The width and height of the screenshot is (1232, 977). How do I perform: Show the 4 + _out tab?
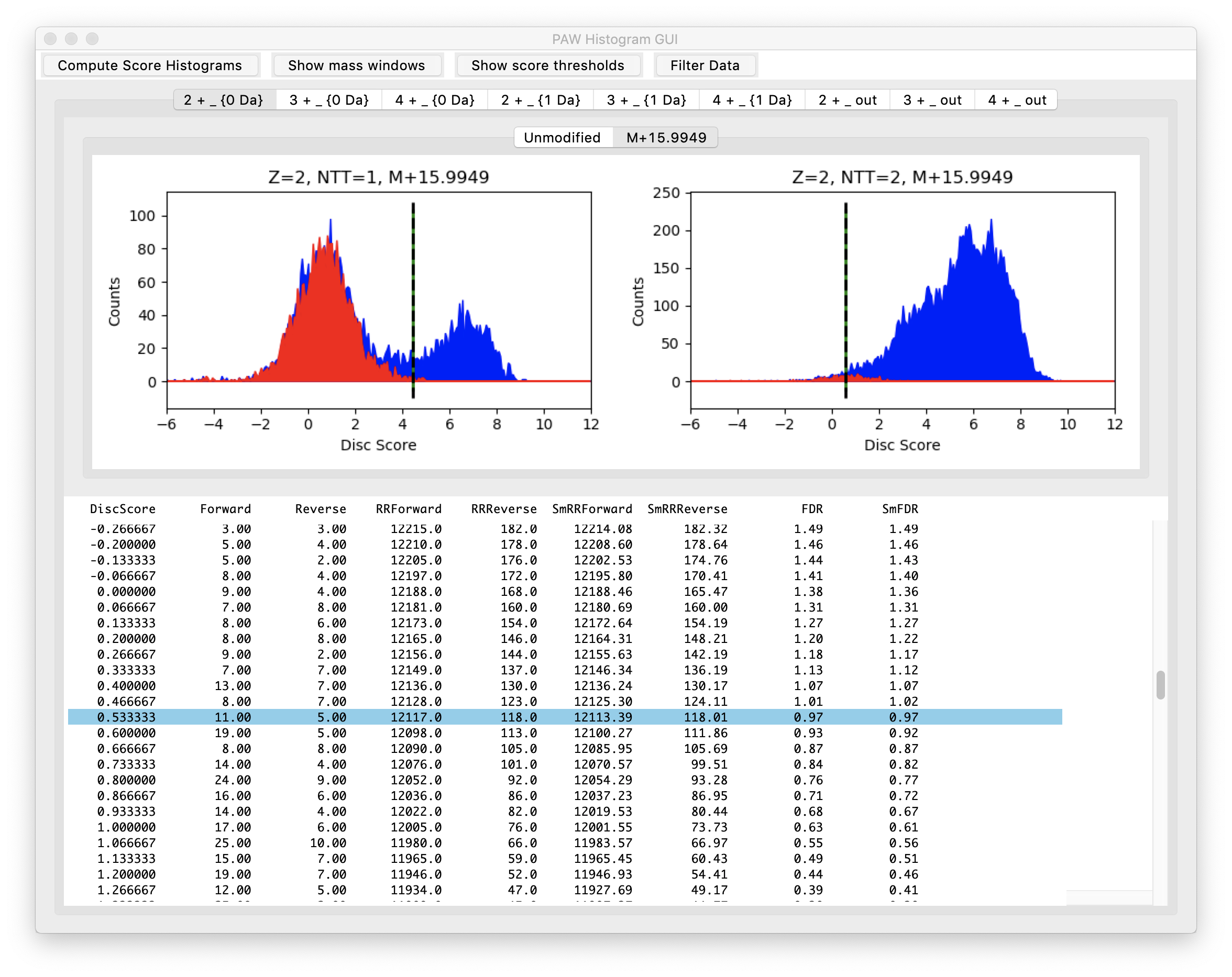[1017, 100]
